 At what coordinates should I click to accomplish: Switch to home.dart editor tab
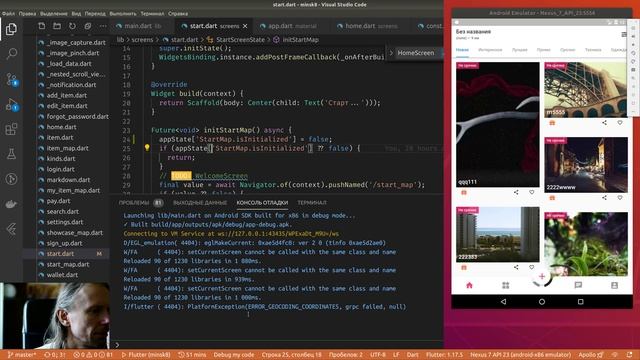[x=371, y=26]
